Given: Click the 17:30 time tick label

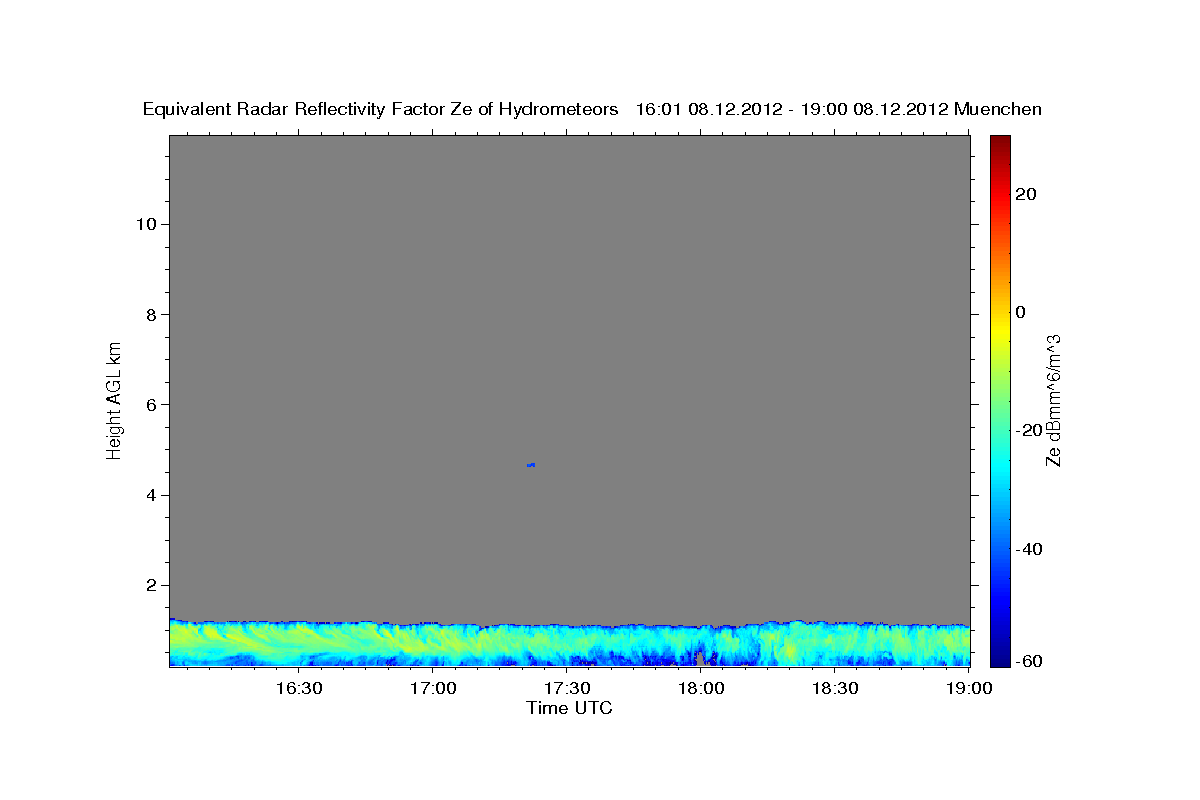Looking at the screenshot, I should pyautogui.click(x=568, y=688).
